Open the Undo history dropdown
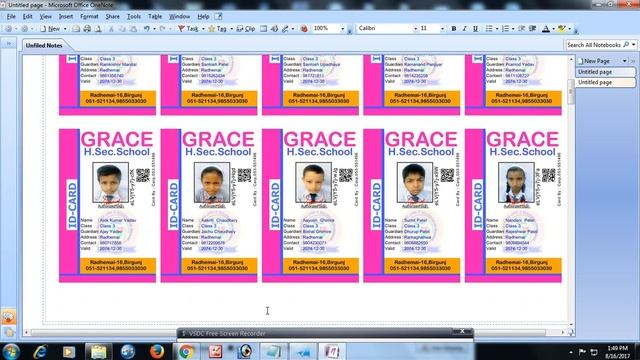The image size is (640, 360). [154, 29]
